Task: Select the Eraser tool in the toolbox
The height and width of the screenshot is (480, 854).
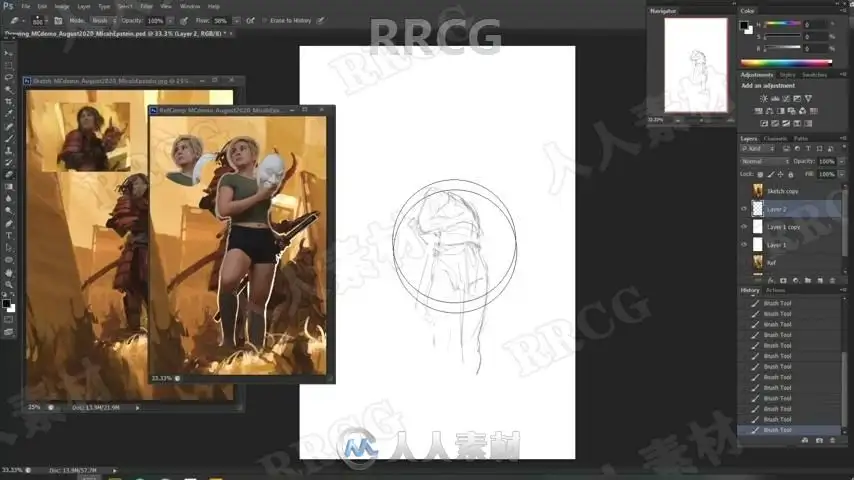Action: coord(9,175)
